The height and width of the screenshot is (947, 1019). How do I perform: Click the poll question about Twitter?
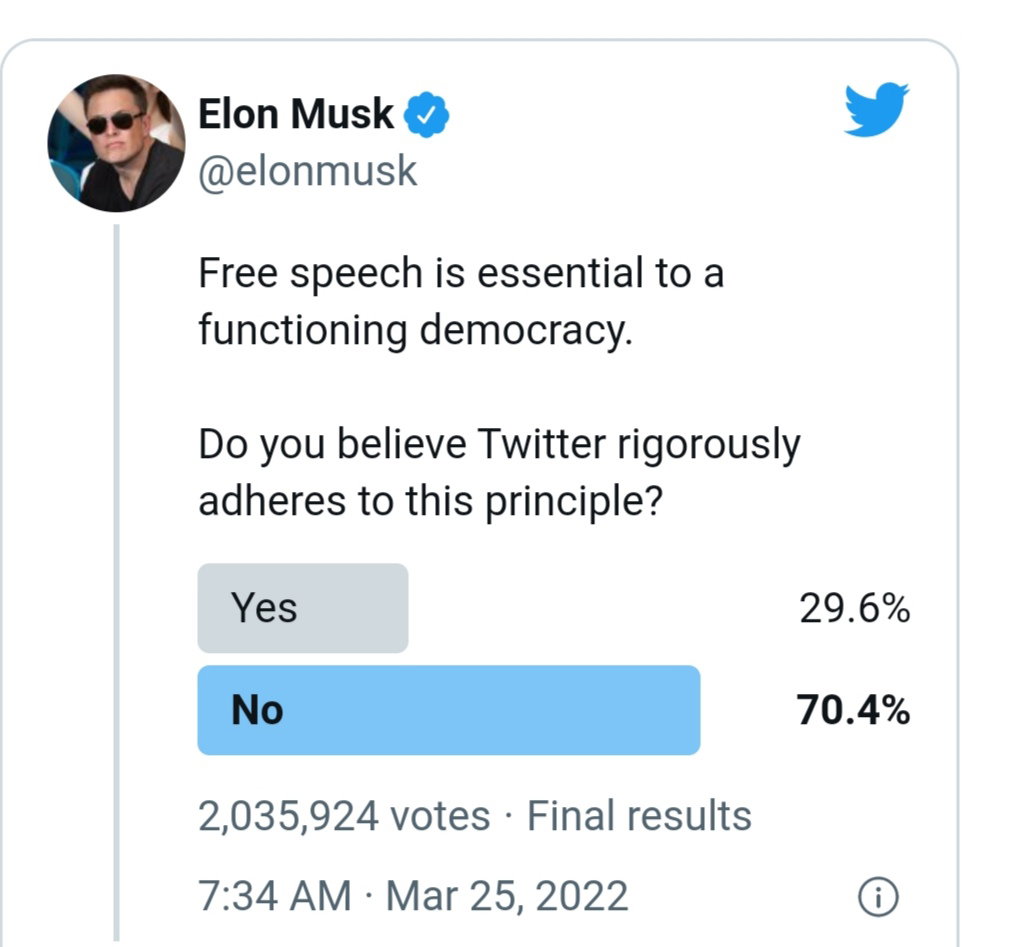click(x=499, y=473)
